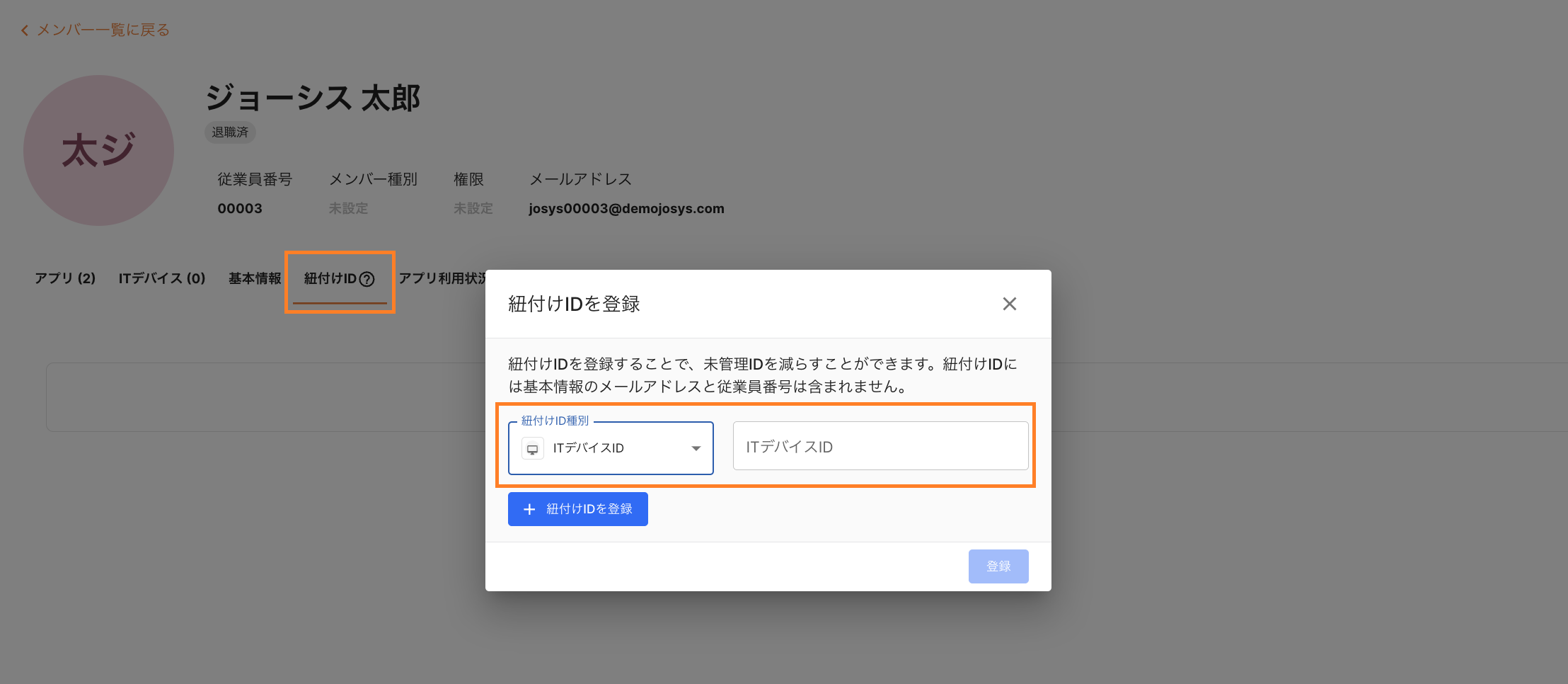The height and width of the screenshot is (684, 1568).
Task: Click the dropdown caret arrow next to ITデバイスID
Action: click(696, 448)
